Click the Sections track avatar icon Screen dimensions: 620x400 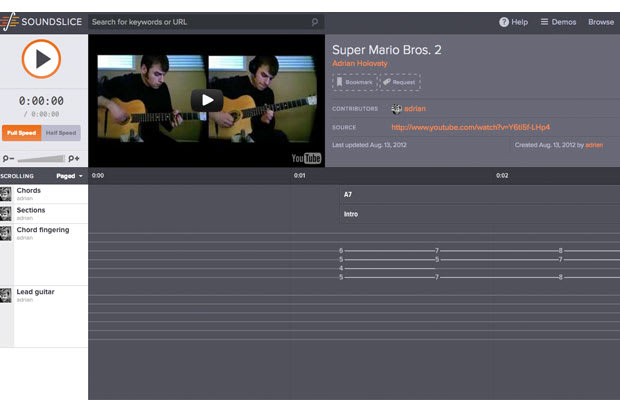pos(6,214)
